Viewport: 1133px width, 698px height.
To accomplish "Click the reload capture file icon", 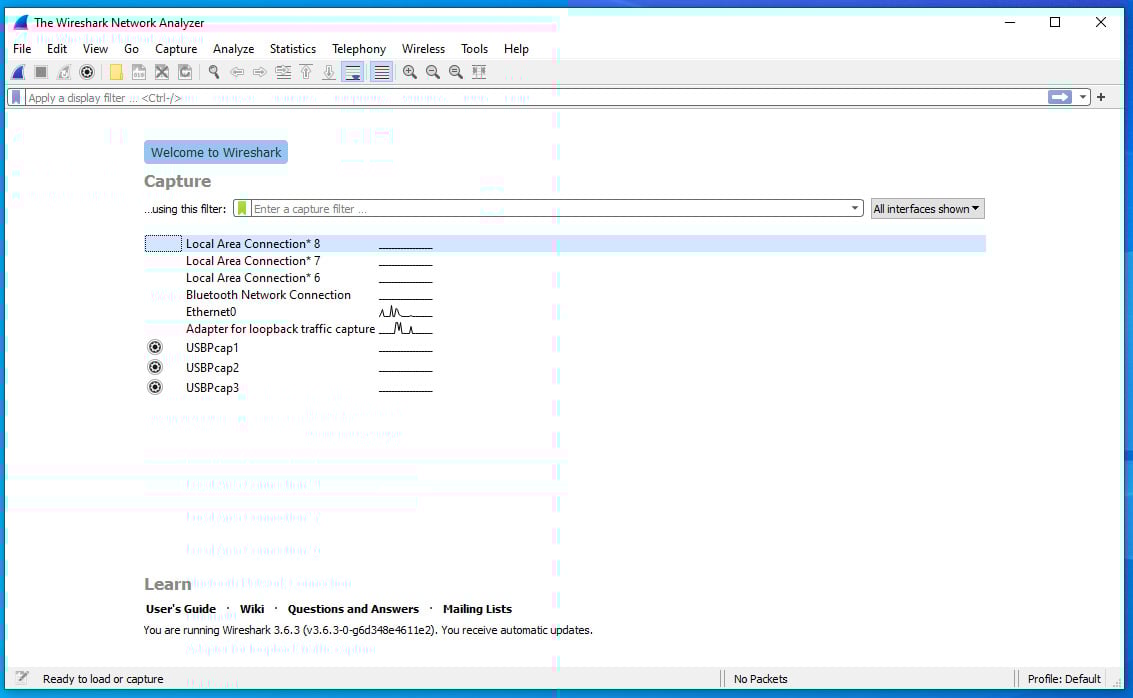I will pyautogui.click(x=185, y=72).
